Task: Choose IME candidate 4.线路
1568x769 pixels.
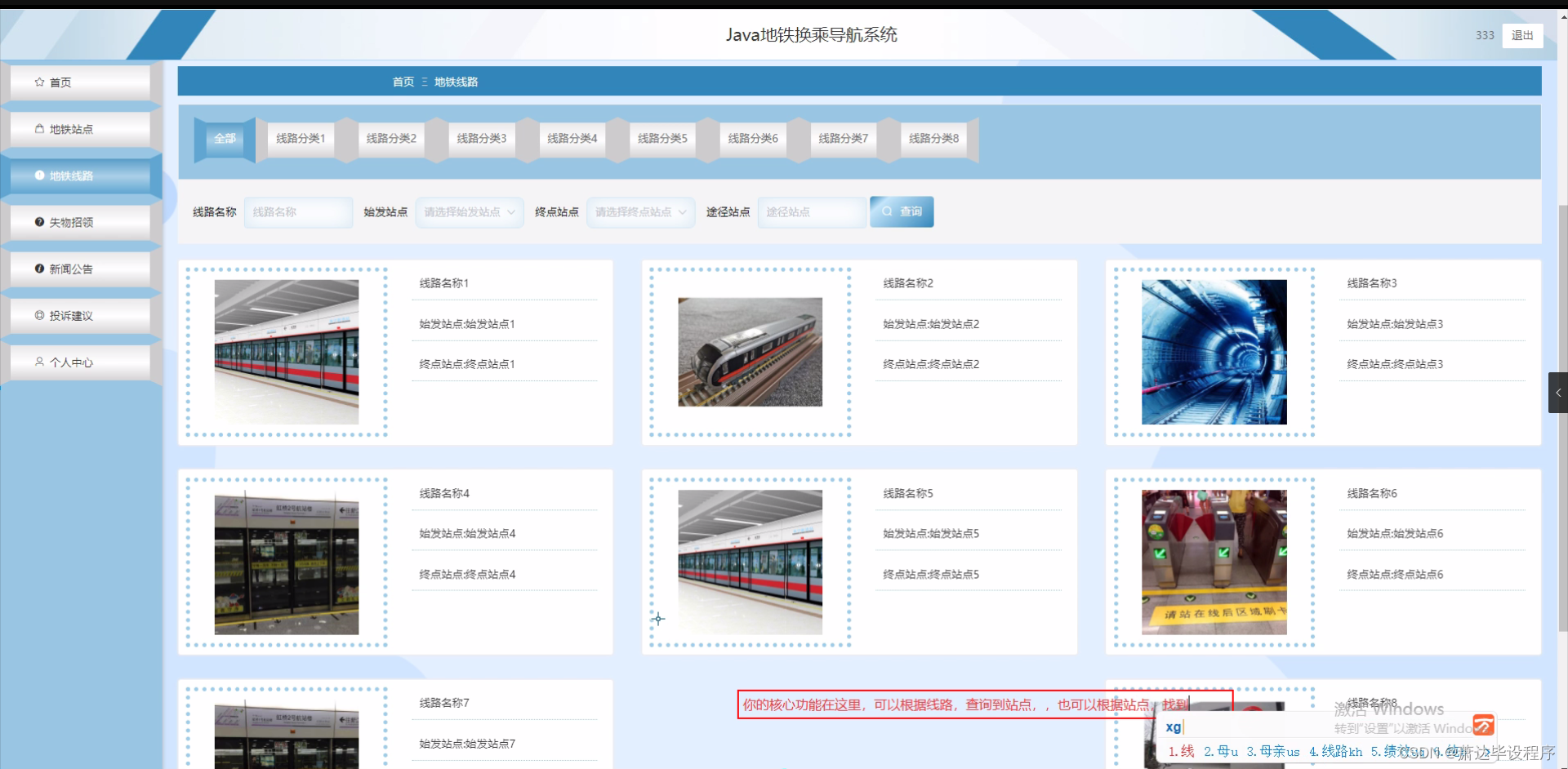Action: [1335, 752]
